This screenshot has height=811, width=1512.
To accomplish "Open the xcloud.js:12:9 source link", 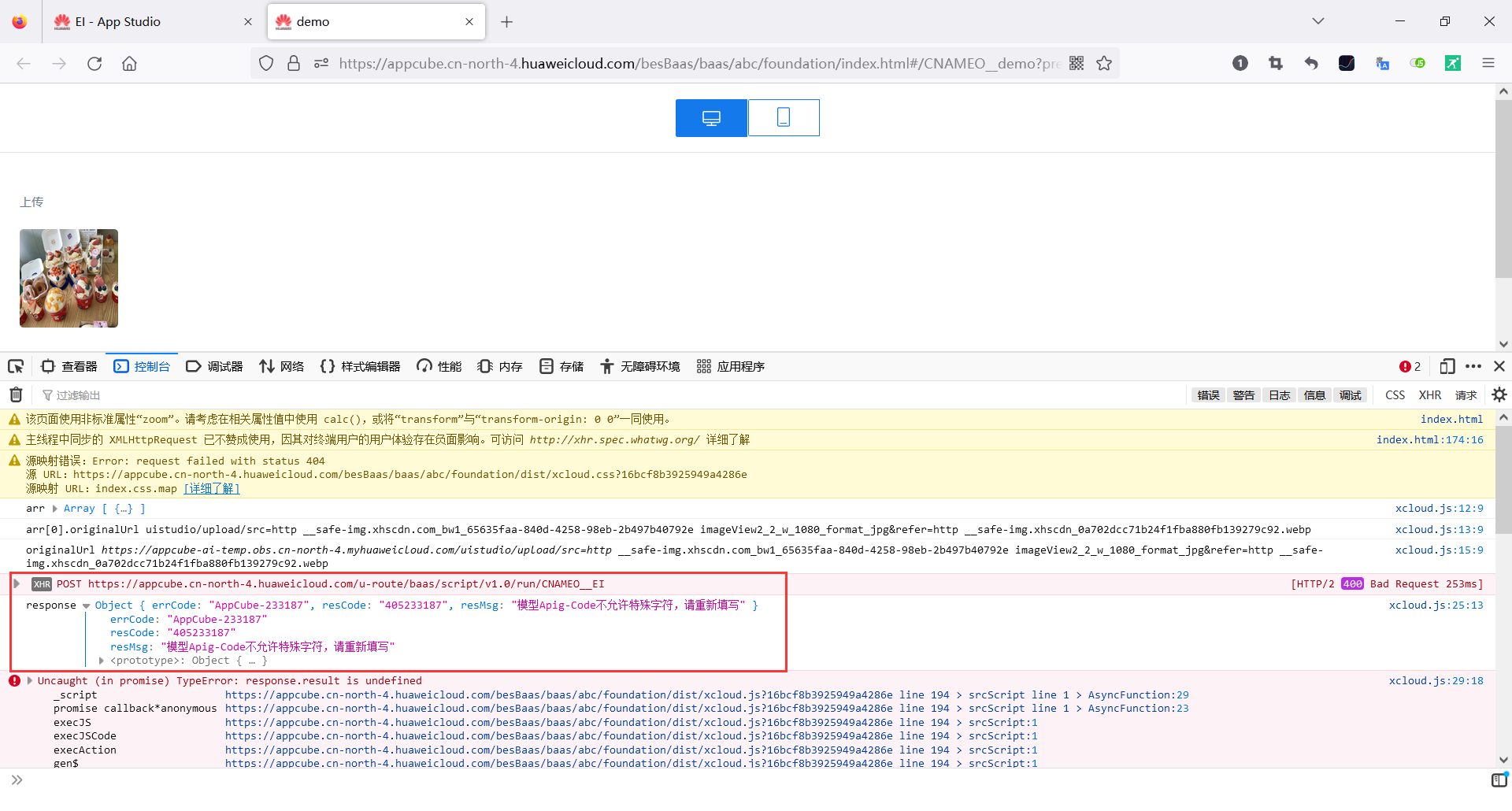I will click(x=1439, y=509).
